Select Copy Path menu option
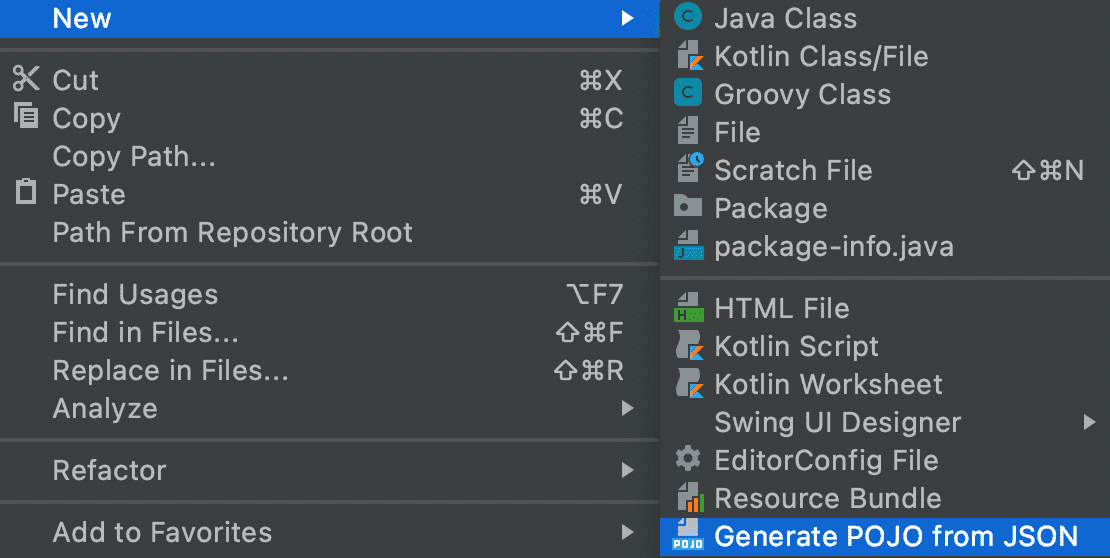The image size is (1110, 558). coord(134,156)
